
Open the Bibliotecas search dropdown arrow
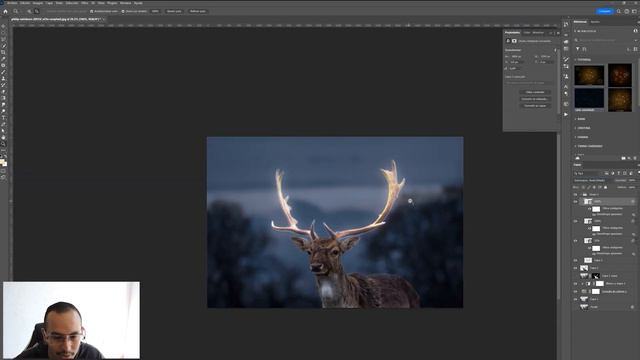(x=636, y=40)
